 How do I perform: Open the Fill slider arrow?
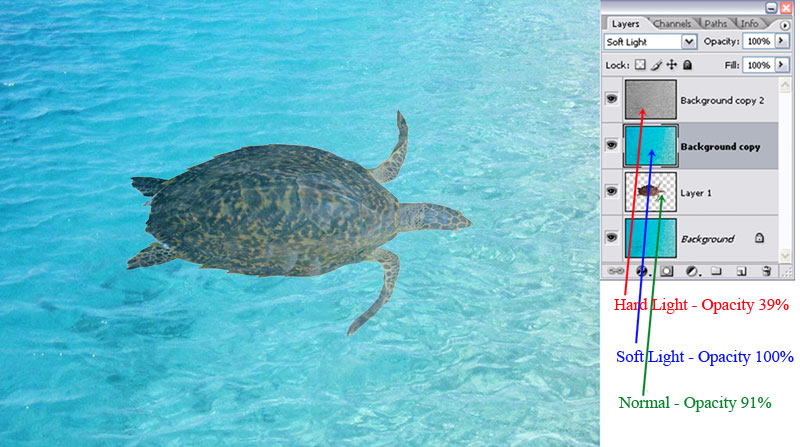[x=781, y=64]
